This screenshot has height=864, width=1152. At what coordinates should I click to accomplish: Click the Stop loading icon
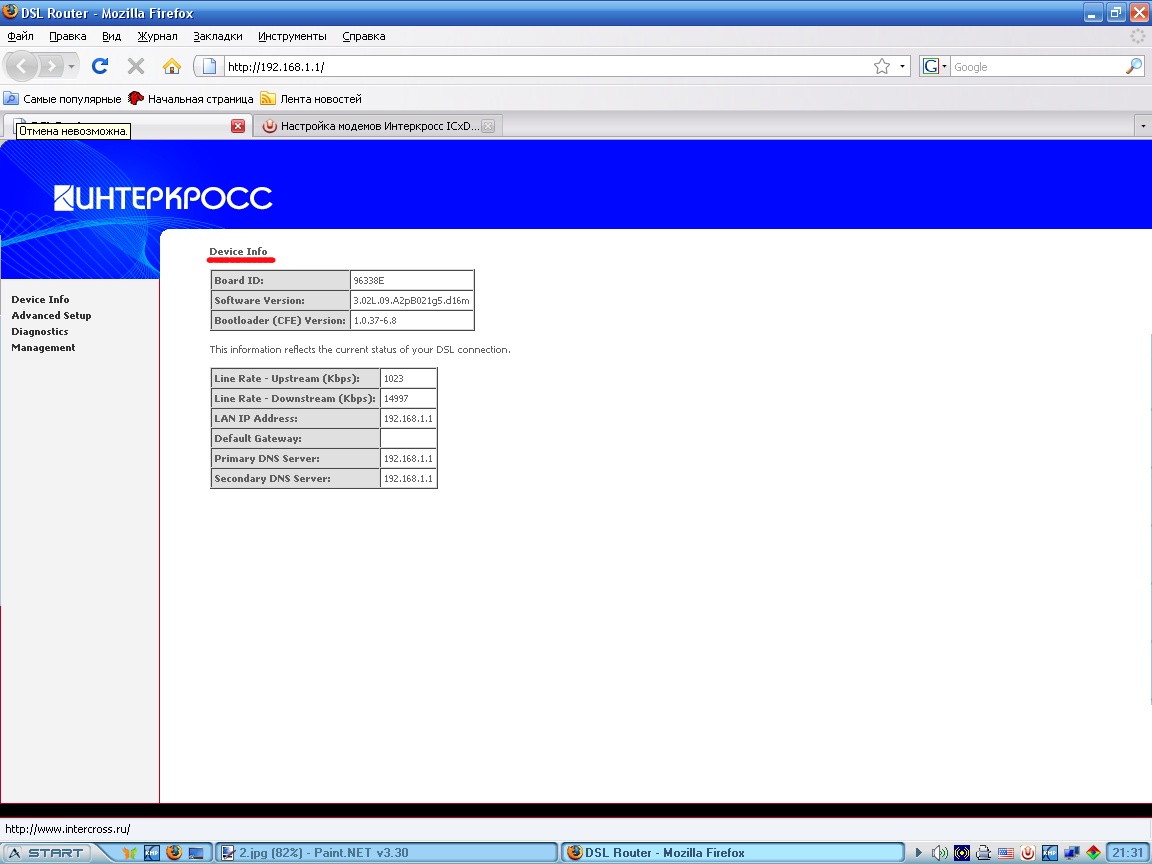(136, 67)
